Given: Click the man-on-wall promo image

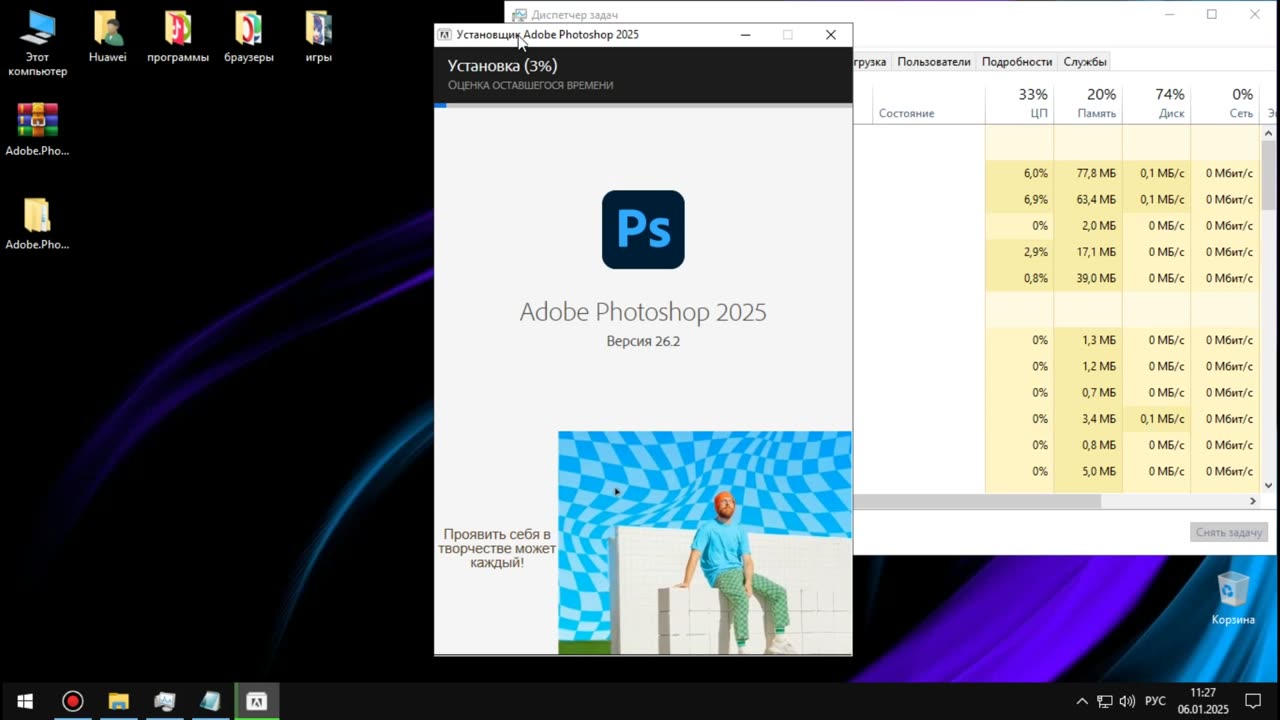Looking at the screenshot, I should point(705,543).
